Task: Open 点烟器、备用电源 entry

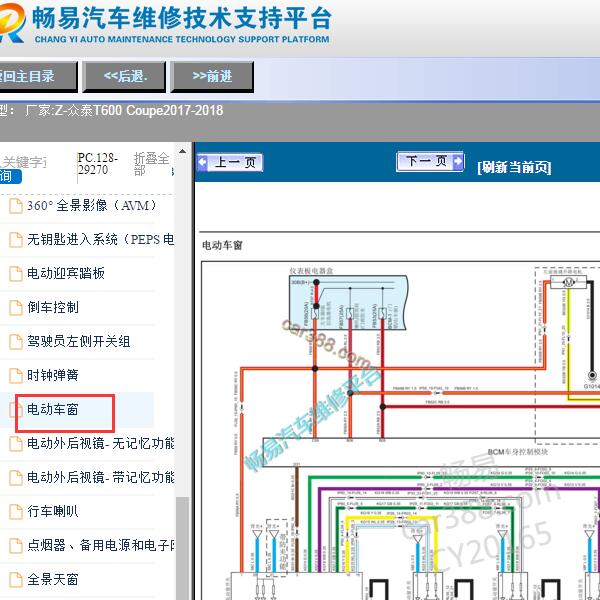Action: click(101, 545)
